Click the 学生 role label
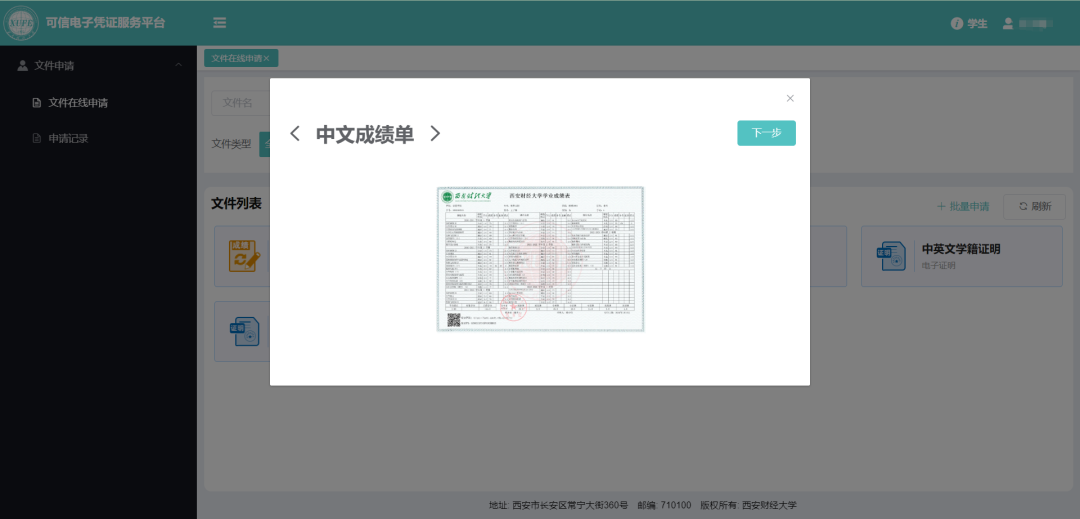 point(977,23)
